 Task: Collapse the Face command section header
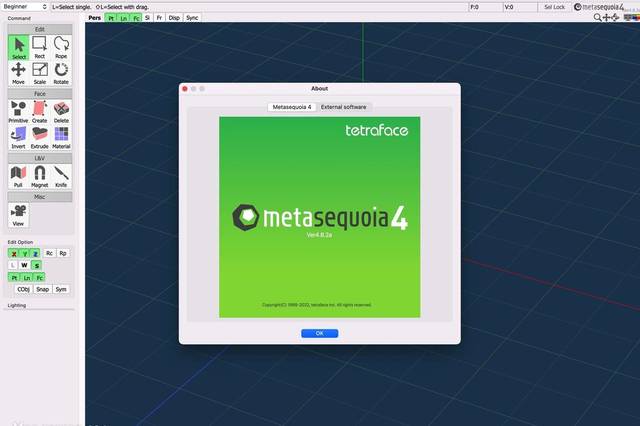pos(40,94)
